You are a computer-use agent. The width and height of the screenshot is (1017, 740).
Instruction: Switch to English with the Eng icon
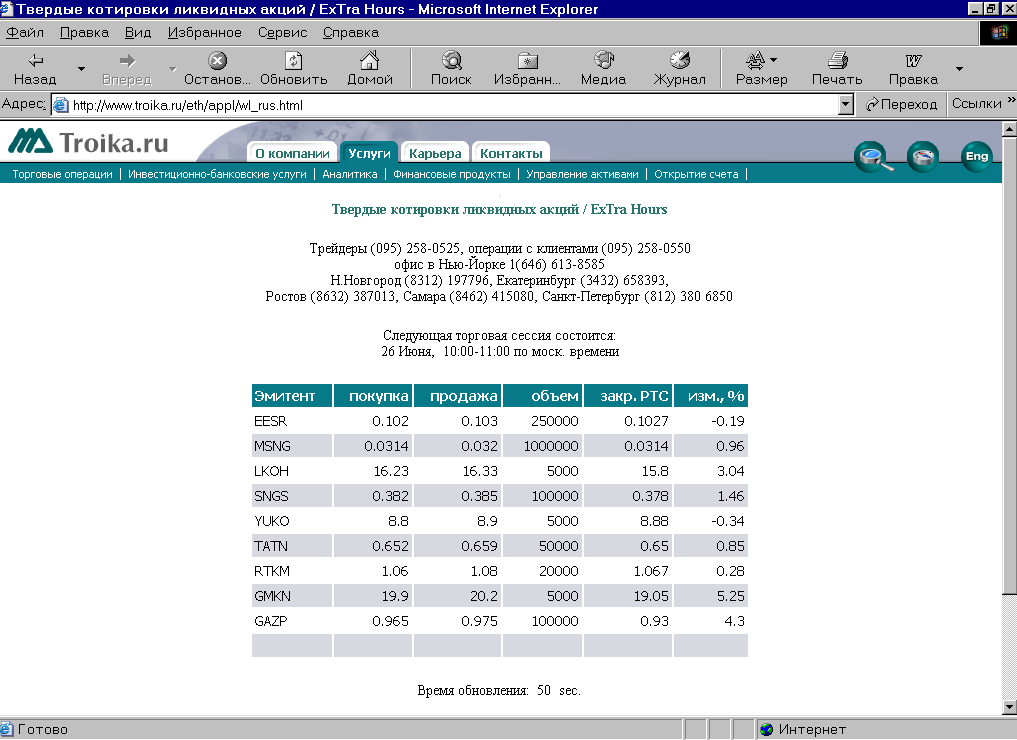pos(977,156)
